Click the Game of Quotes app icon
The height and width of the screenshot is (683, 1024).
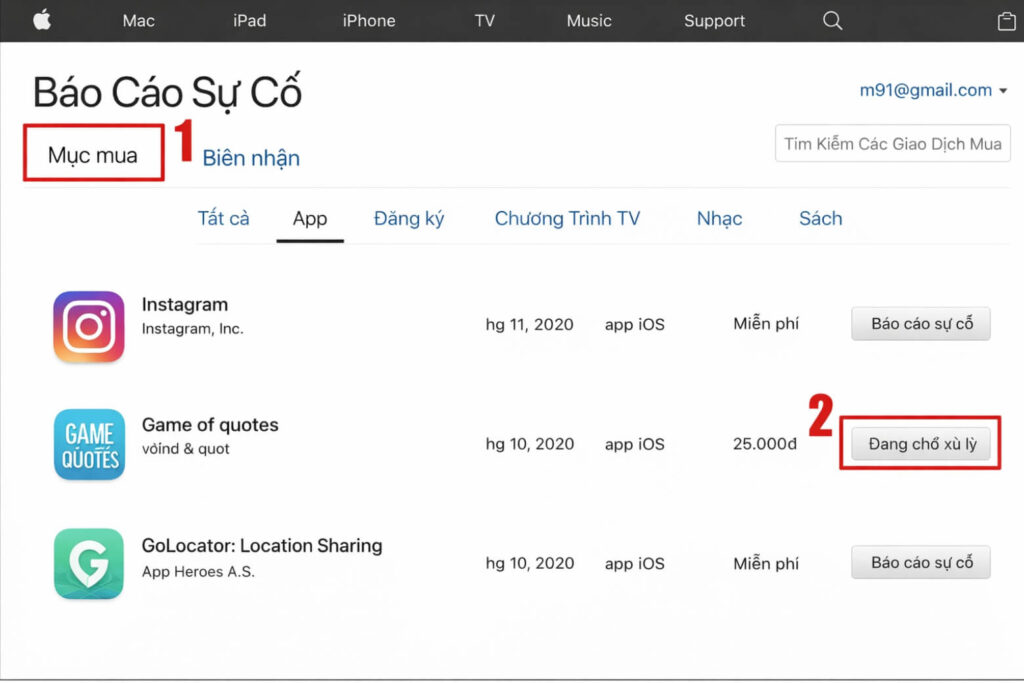[x=89, y=444]
